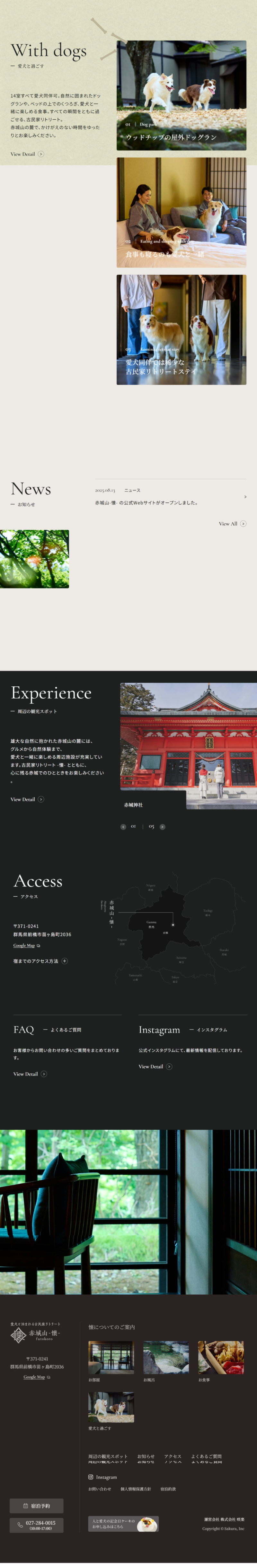Select アクセス in the footer menu
257x1568 pixels.
[x=173, y=1457]
